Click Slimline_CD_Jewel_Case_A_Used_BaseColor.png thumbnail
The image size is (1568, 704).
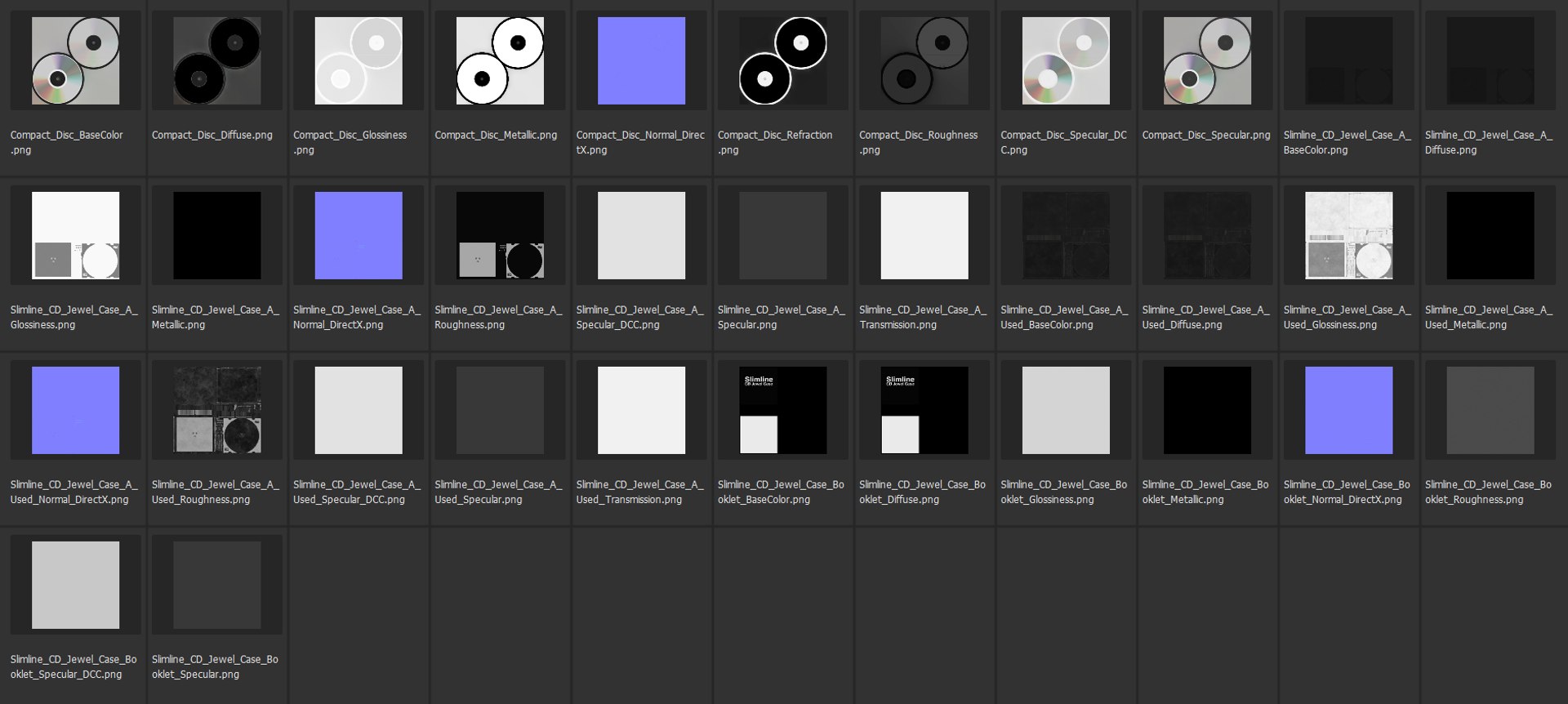[x=1066, y=235]
